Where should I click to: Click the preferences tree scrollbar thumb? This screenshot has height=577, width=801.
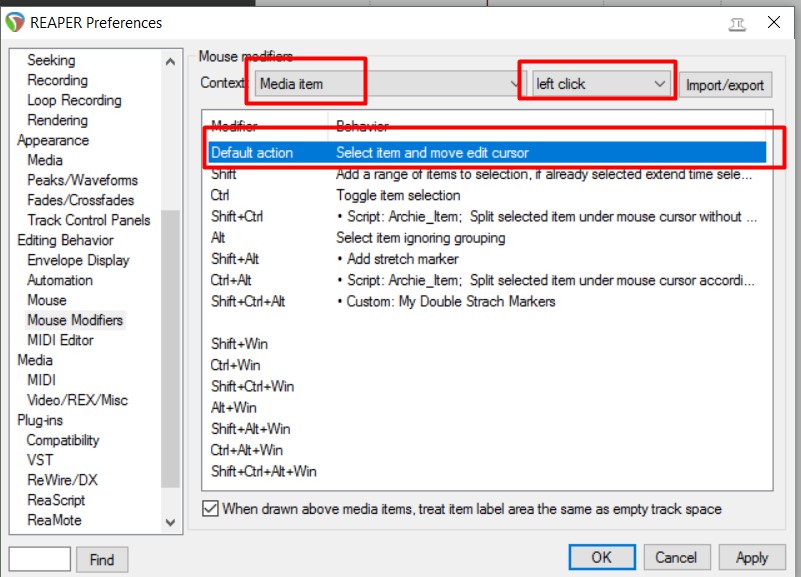[171, 348]
